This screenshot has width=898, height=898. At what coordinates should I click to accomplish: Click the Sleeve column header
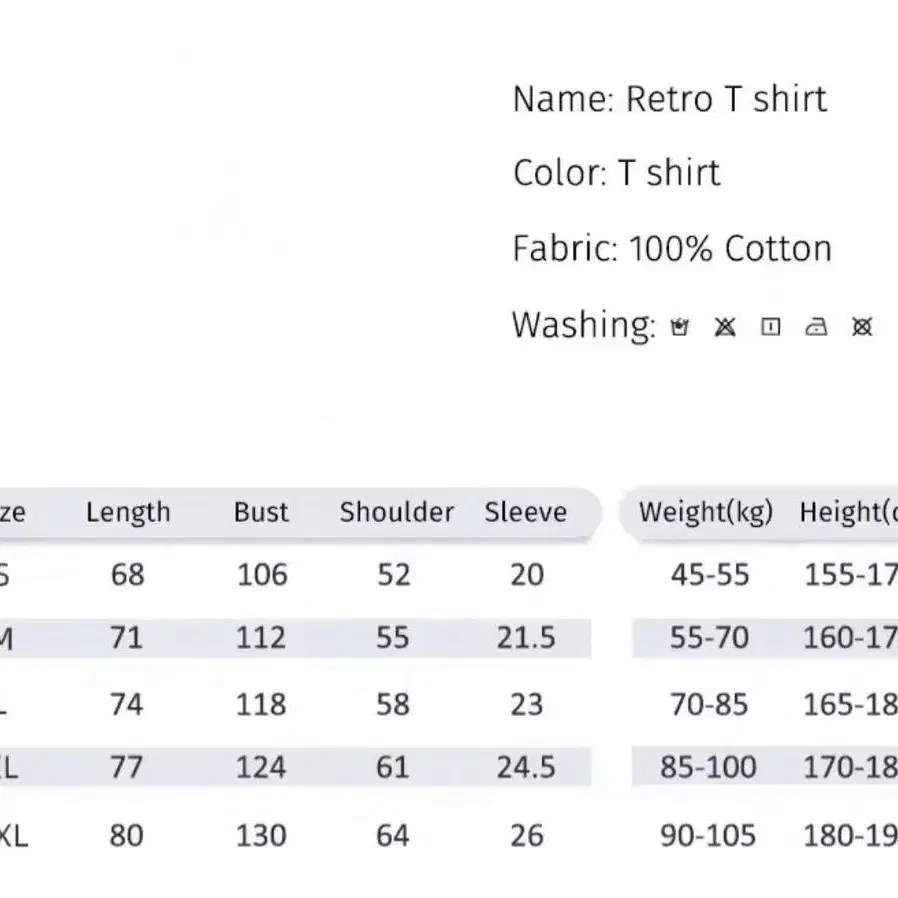[x=526, y=512]
